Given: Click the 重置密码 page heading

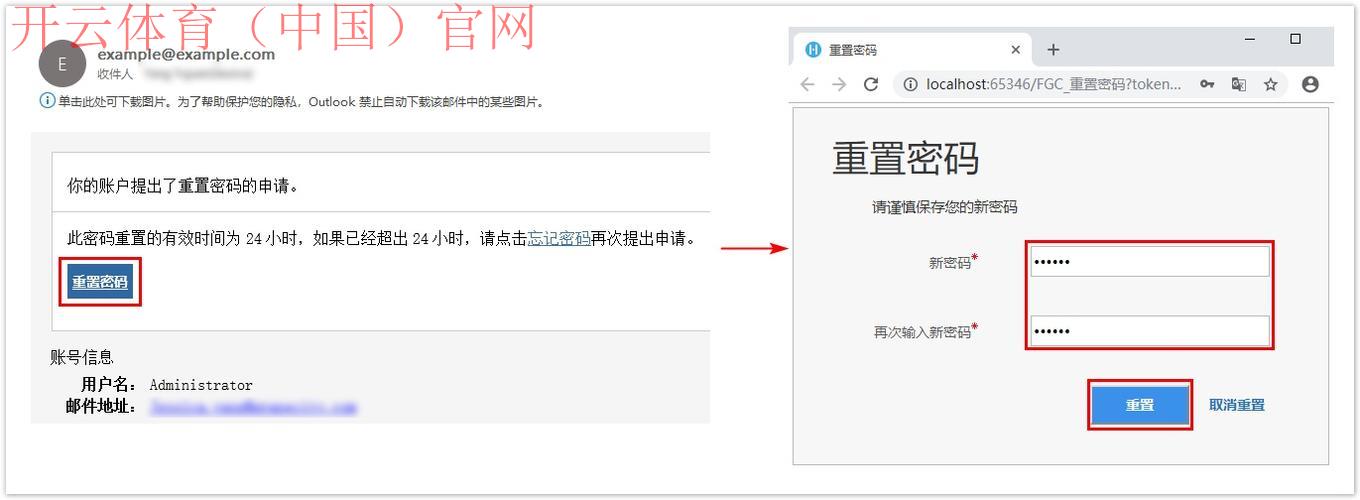Looking at the screenshot, I should pos(905,159).
